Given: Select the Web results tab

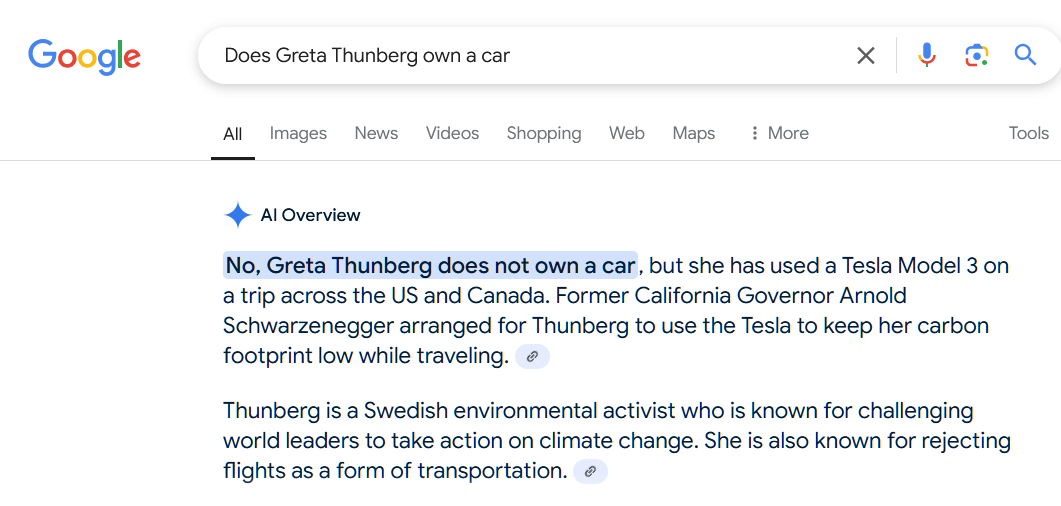Looking at the screenshot, I should tap(627, 133).
